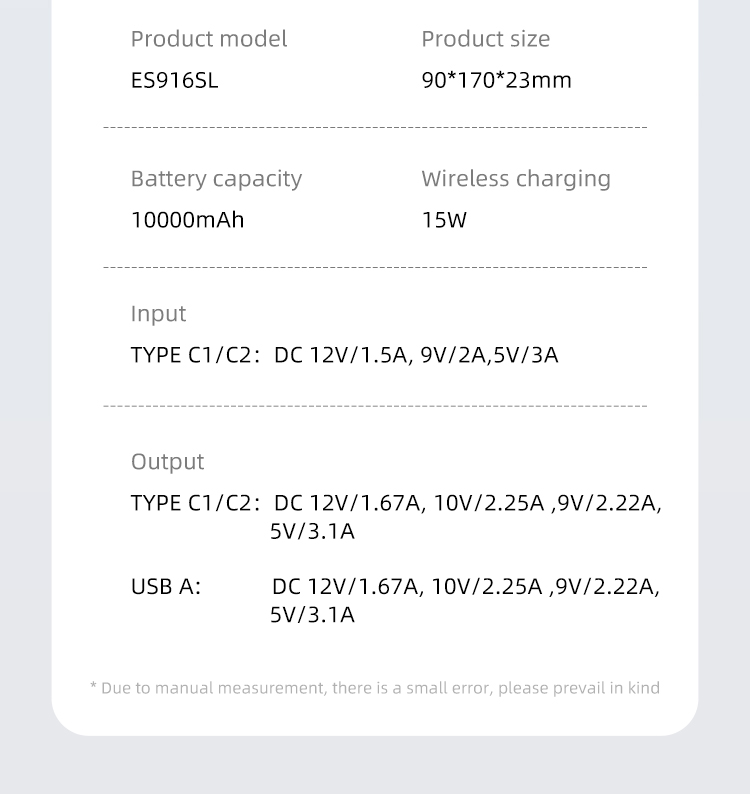Click the "Input" section heading
750x794 pixels.
[158, 314]
